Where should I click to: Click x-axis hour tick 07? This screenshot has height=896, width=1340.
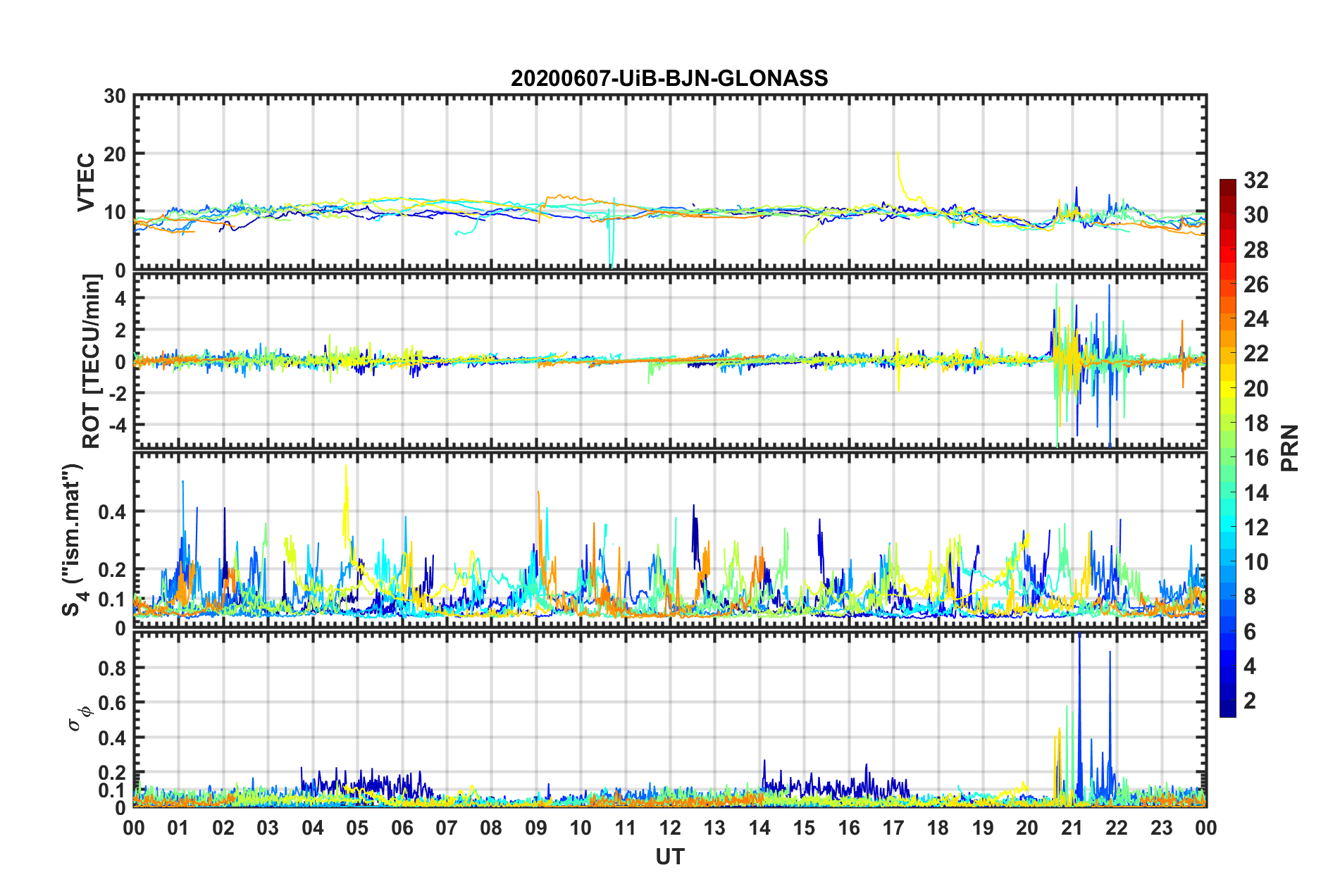[x=447, y=828]
